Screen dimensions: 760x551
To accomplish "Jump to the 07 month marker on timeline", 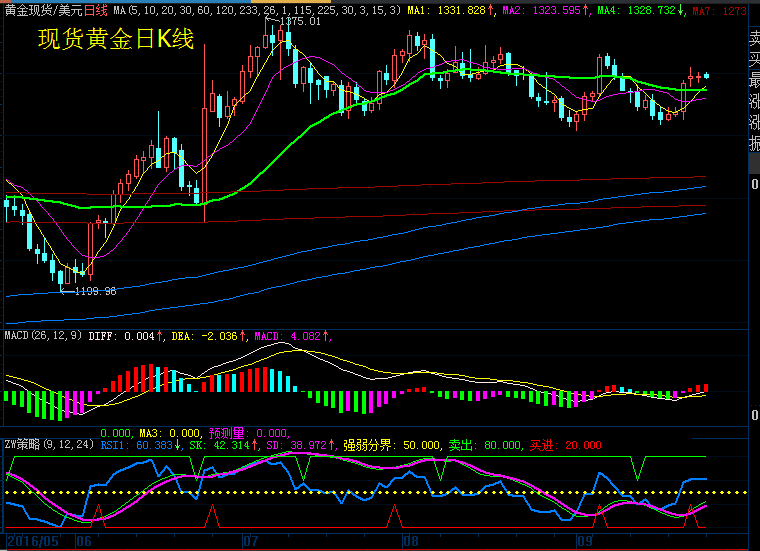I will click(250, 541).
